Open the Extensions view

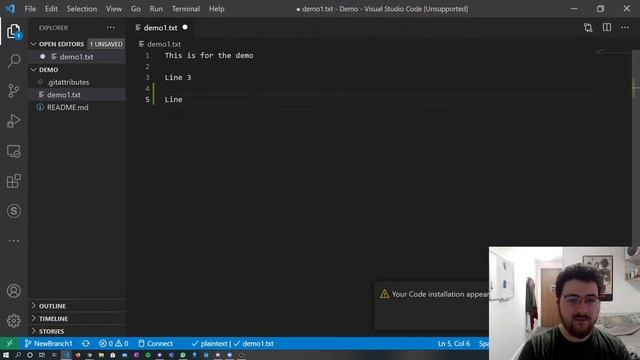[x=13, y=181]
